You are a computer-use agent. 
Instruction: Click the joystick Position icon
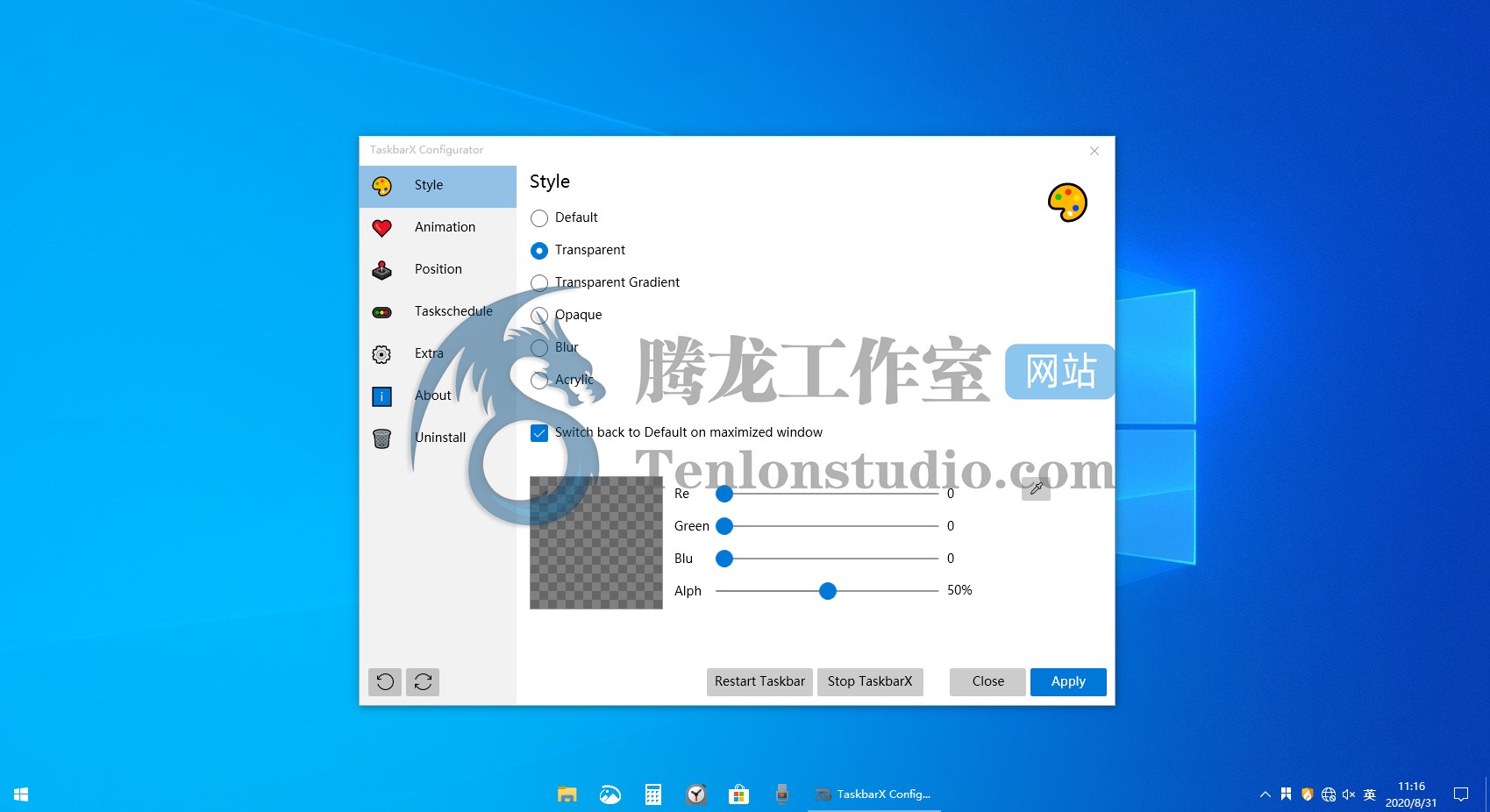click(x=381, y=270)
